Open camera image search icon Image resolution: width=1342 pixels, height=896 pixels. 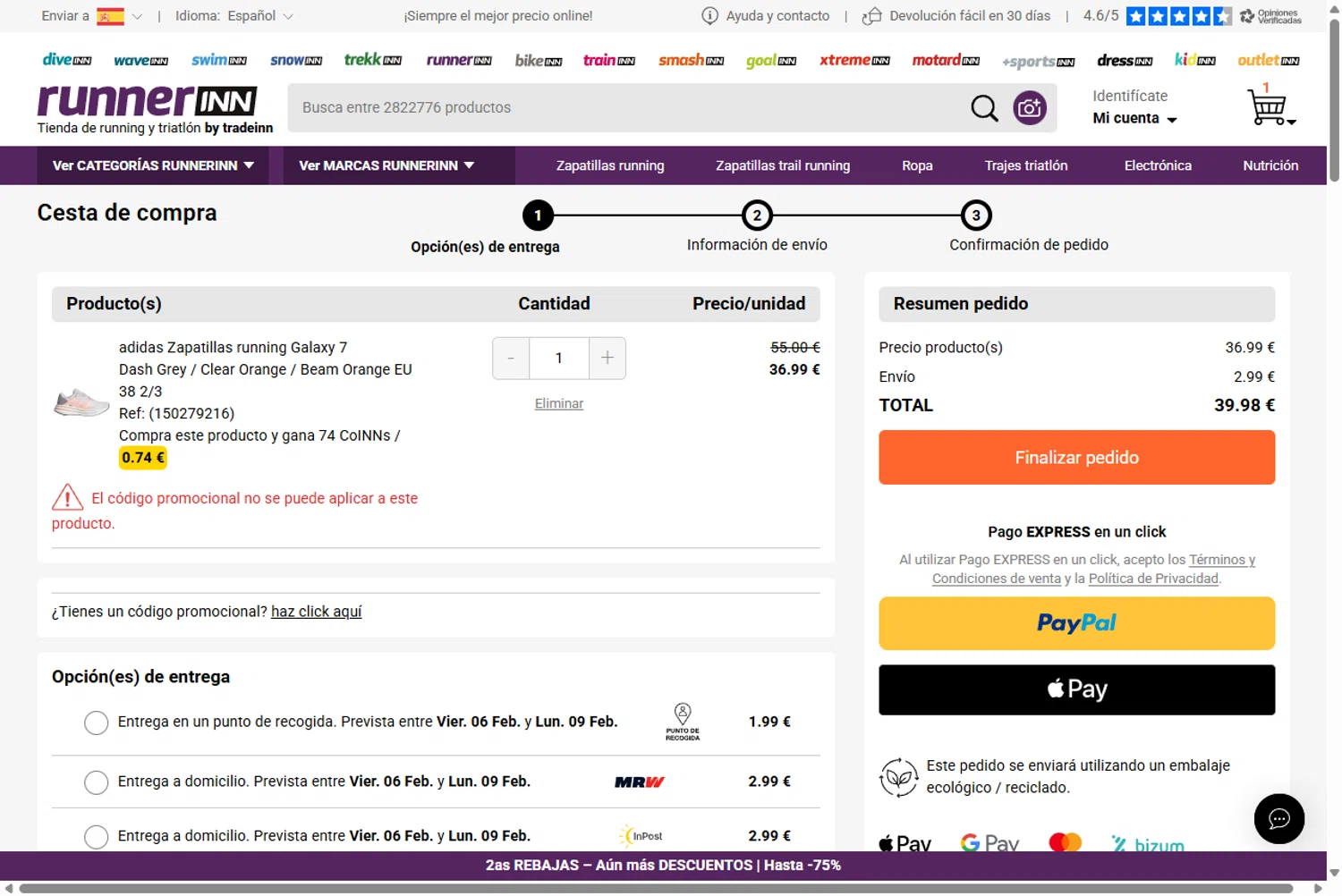tap(1030, 108)
